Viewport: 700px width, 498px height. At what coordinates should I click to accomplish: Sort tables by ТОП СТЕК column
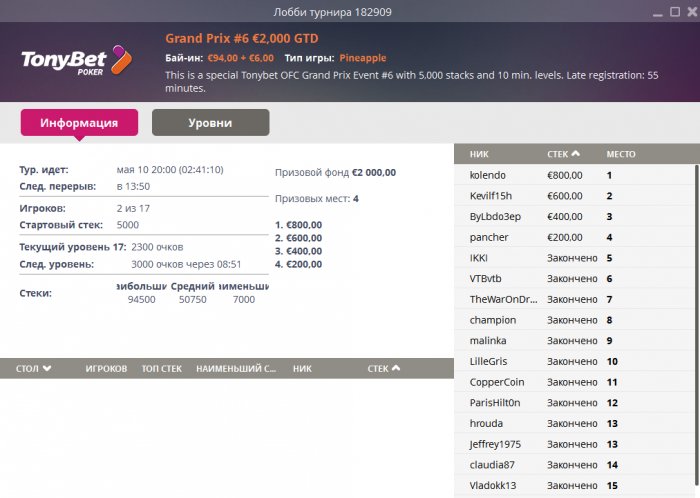tap(164, 368)
